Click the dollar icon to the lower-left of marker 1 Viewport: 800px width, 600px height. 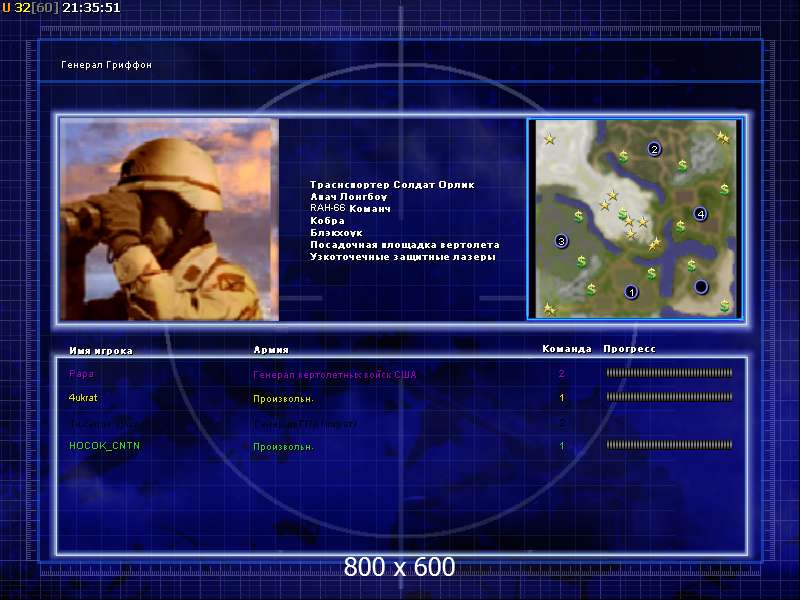[591, 289]
